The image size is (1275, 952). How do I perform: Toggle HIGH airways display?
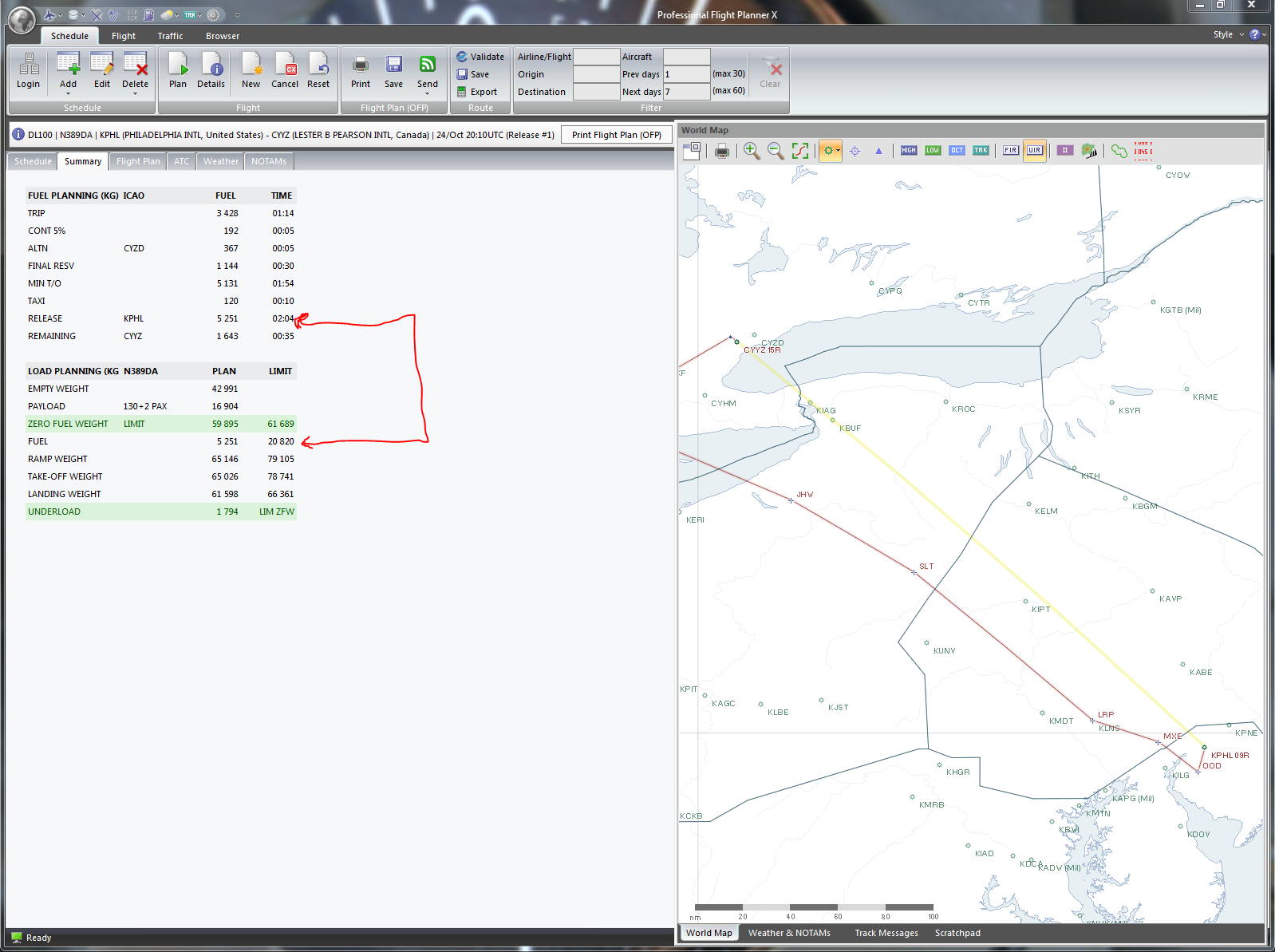tap(909, 150)
